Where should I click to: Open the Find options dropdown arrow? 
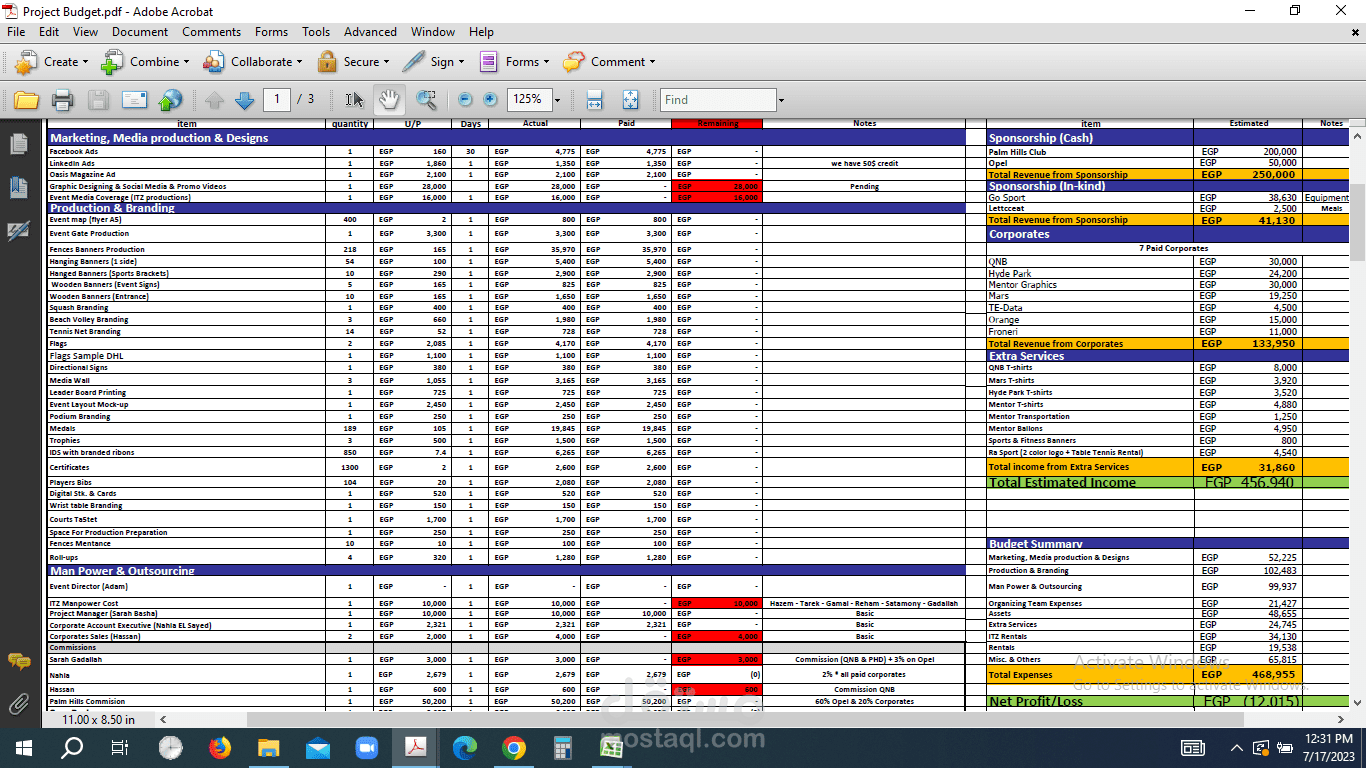(781, 100)
